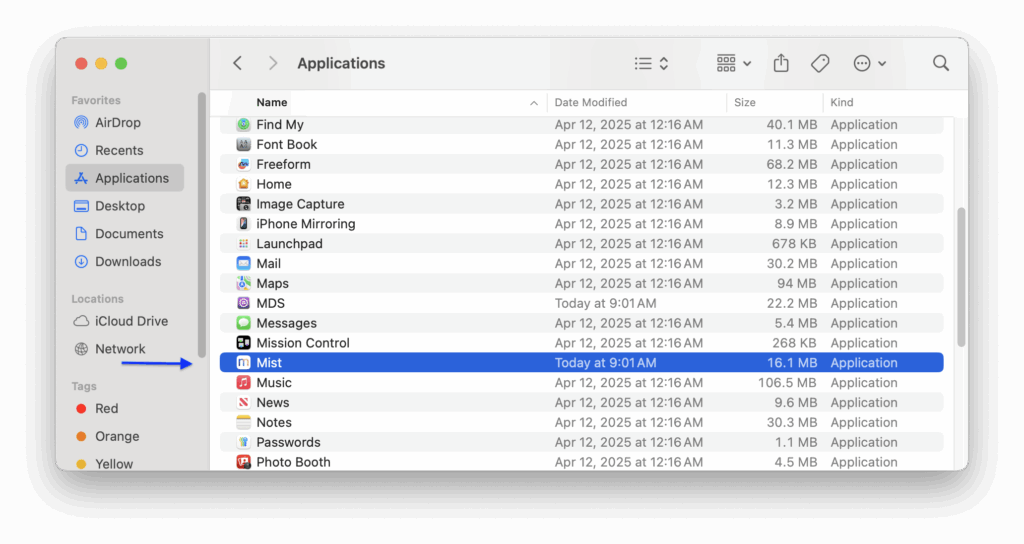Open Documents in the sidebar
Viewport: 1024px width, 544px height.
[x=125, y=234]
